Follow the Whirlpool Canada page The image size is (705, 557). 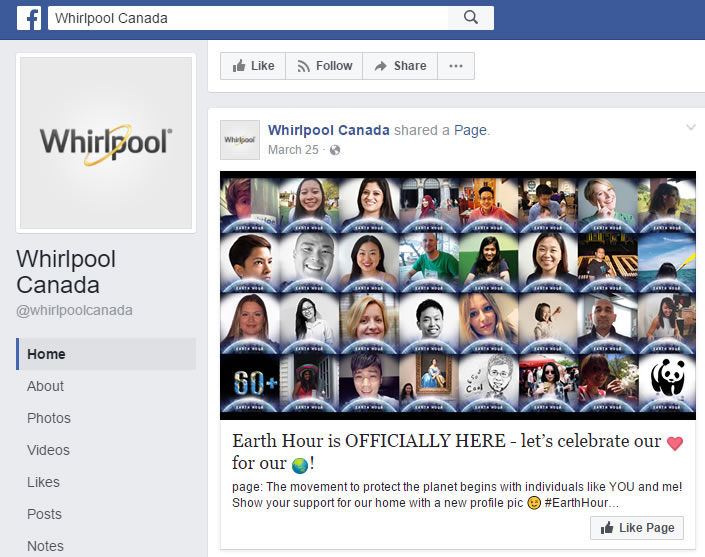pos(324,66)
